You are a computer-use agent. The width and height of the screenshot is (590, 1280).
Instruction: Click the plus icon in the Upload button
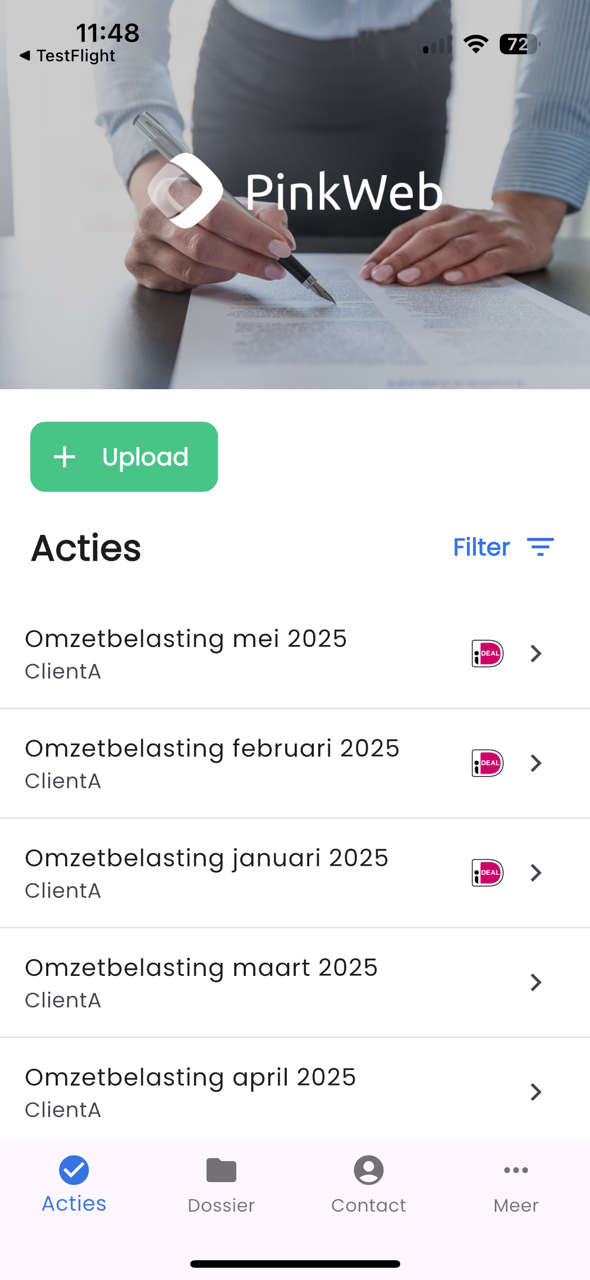(65, 457)
